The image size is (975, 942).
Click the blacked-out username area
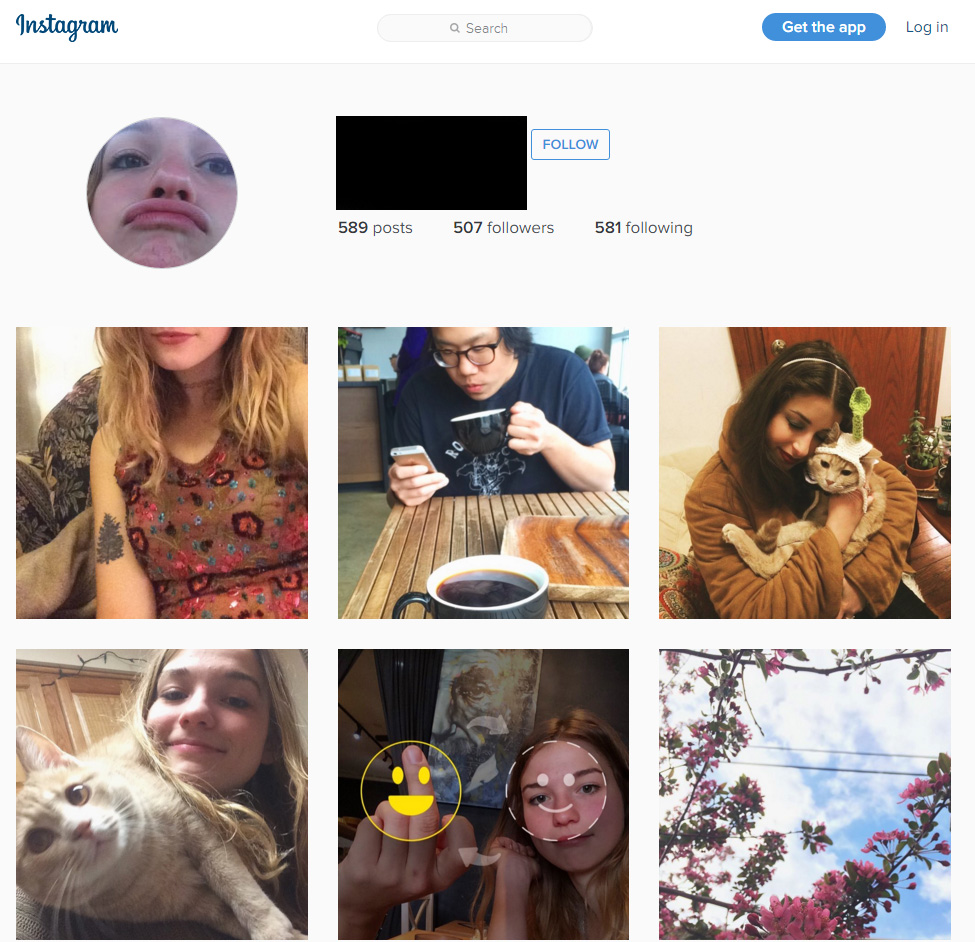pyautogui.click(x=431, y=163)
